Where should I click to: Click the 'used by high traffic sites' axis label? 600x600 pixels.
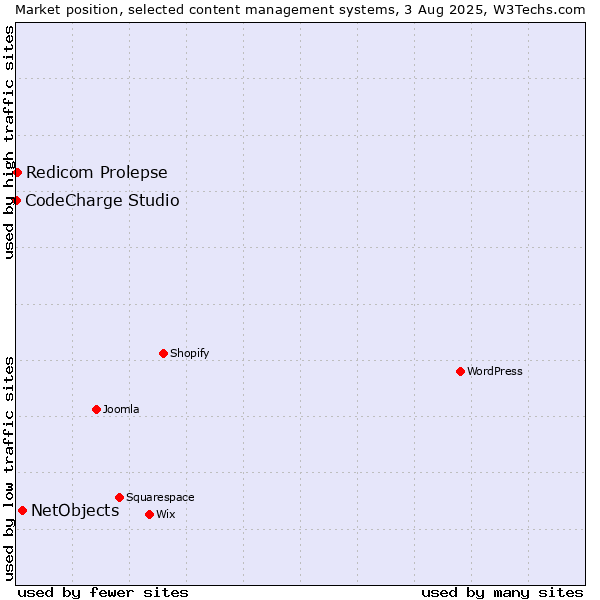[8, 142]
